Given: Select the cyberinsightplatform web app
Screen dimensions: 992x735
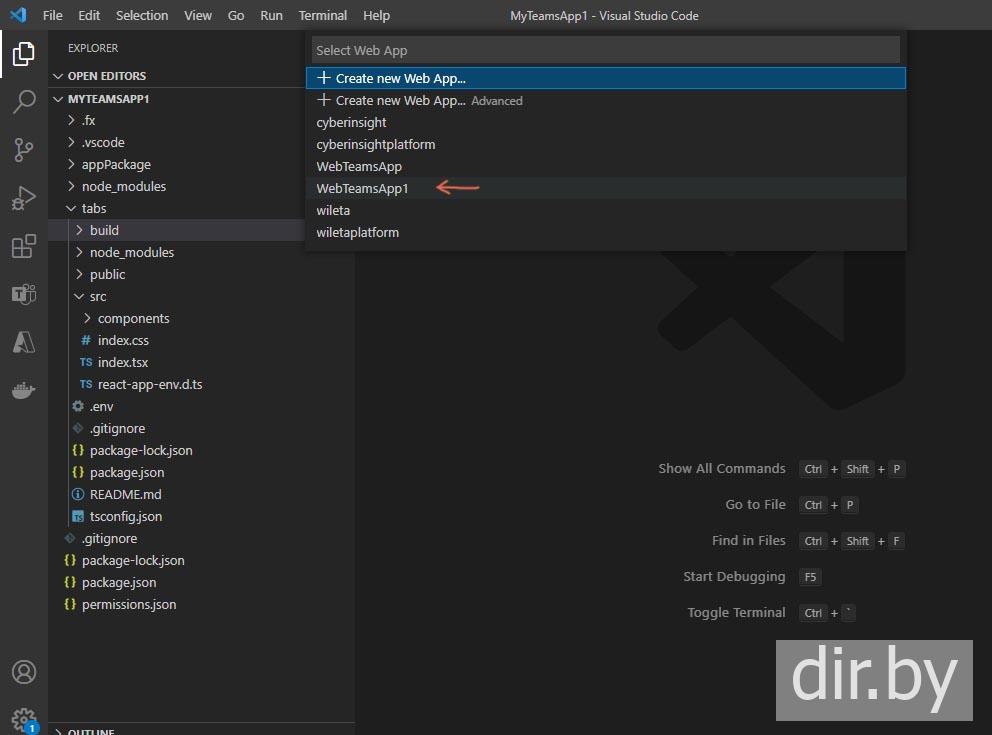Looking at the screenshot, I should pyautogui.click(x=375, y=144).
